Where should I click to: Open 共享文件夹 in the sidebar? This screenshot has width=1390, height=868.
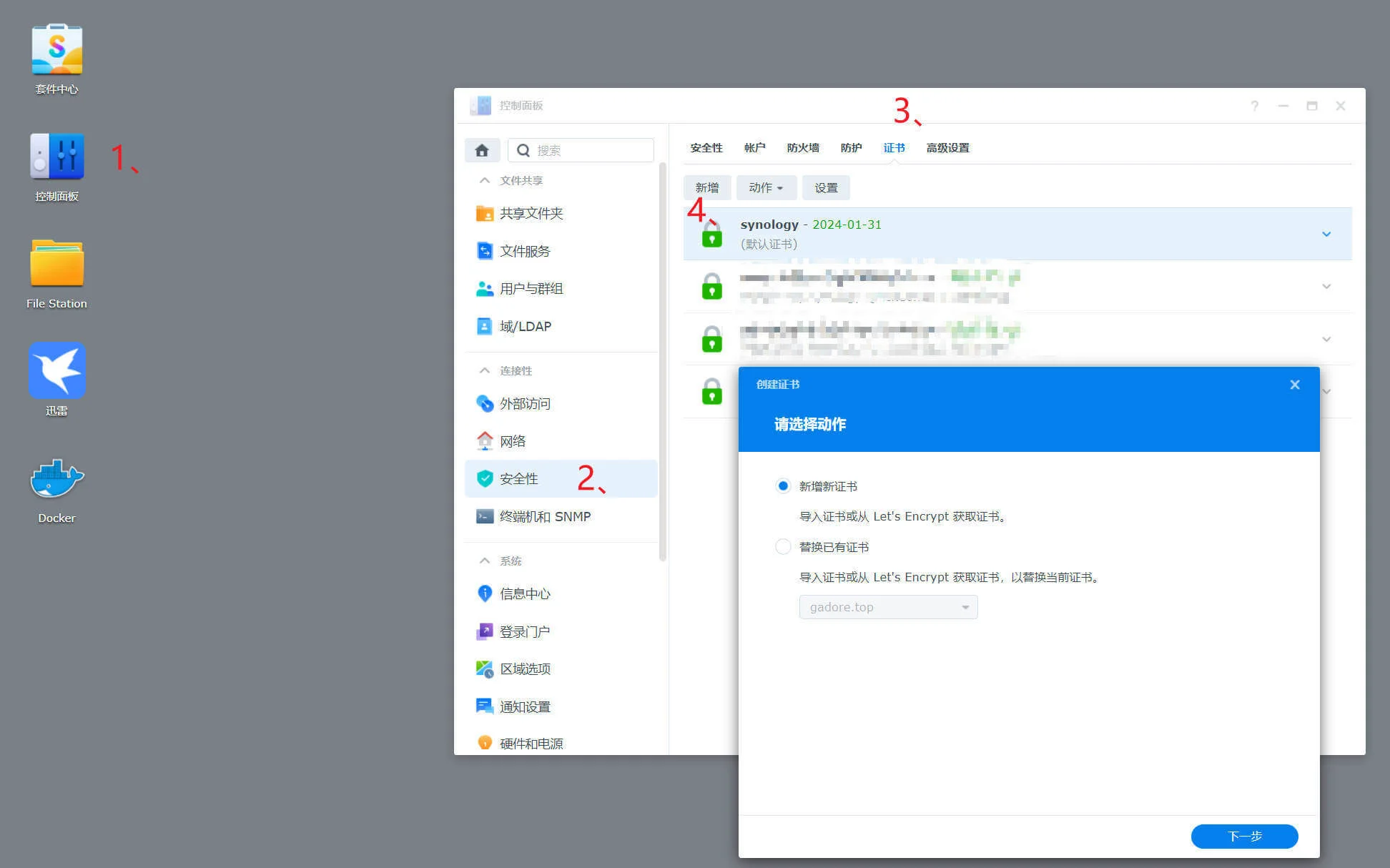531,214
